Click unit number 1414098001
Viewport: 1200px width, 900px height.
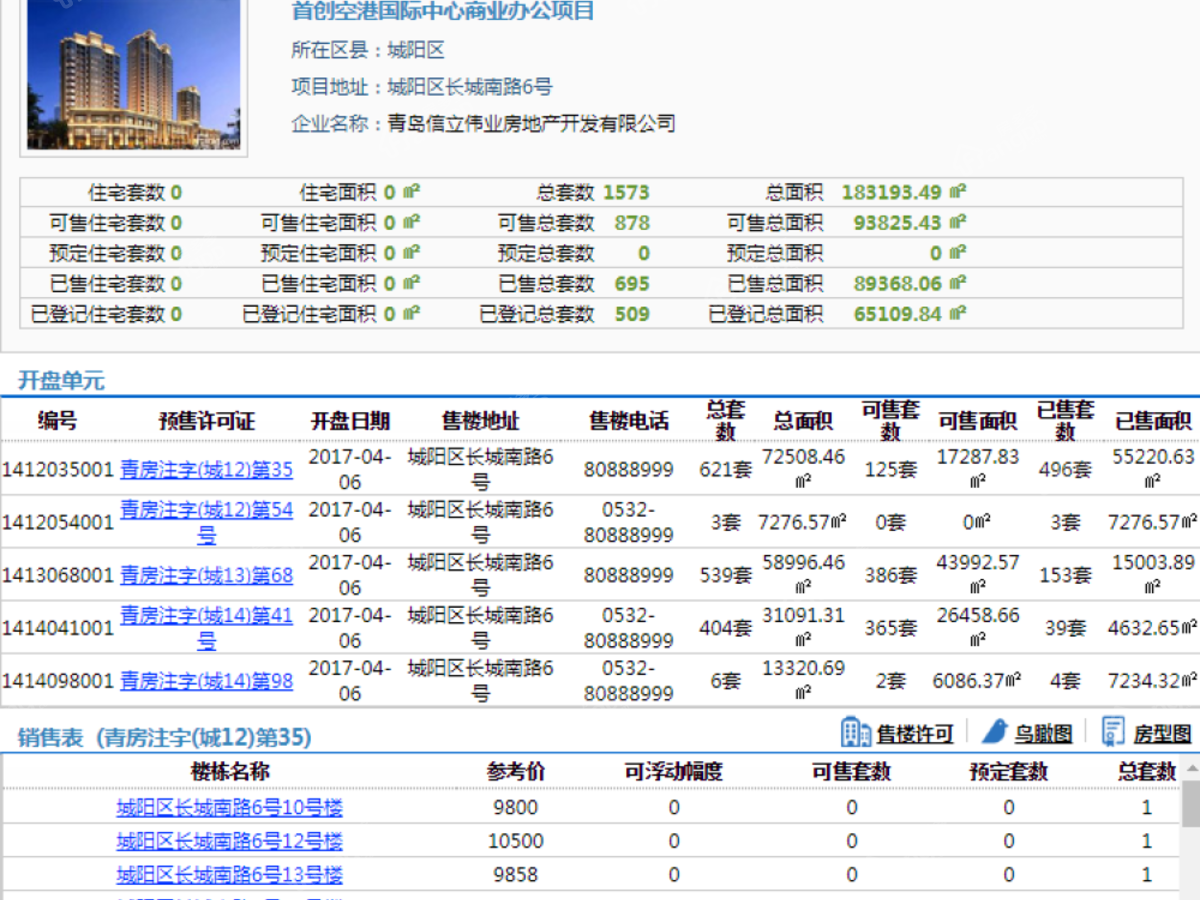tap(58, 681)
